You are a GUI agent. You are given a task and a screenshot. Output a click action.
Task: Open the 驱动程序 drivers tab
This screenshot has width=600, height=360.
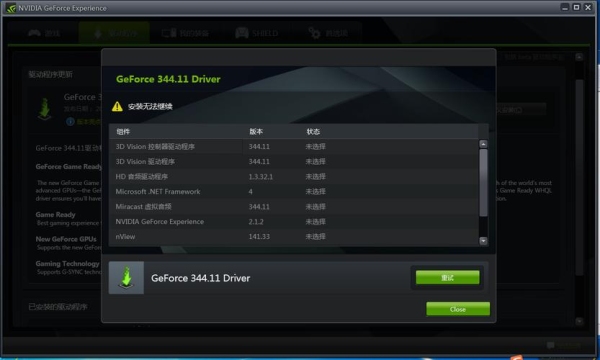114,33
